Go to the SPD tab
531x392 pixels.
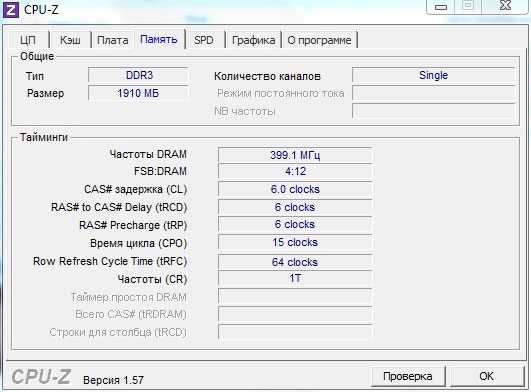pos(204,40)
